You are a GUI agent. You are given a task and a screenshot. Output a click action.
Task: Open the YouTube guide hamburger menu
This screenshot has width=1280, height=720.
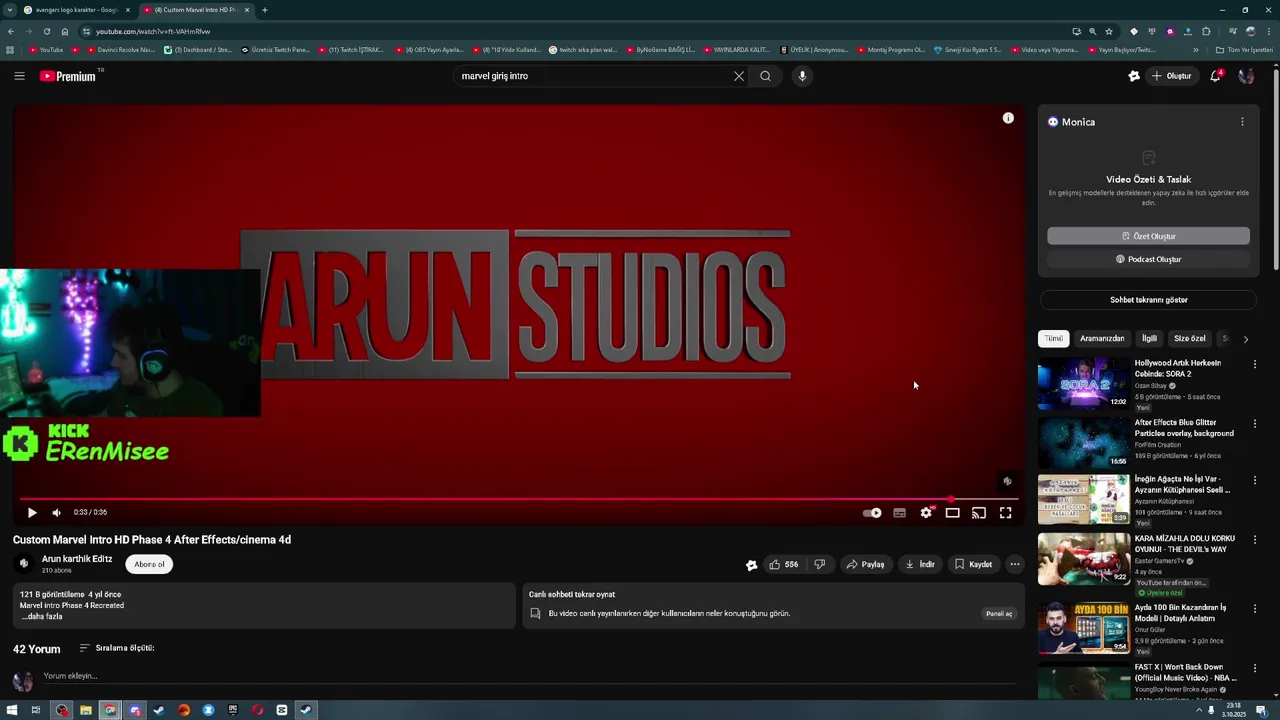tap(19, 76)
